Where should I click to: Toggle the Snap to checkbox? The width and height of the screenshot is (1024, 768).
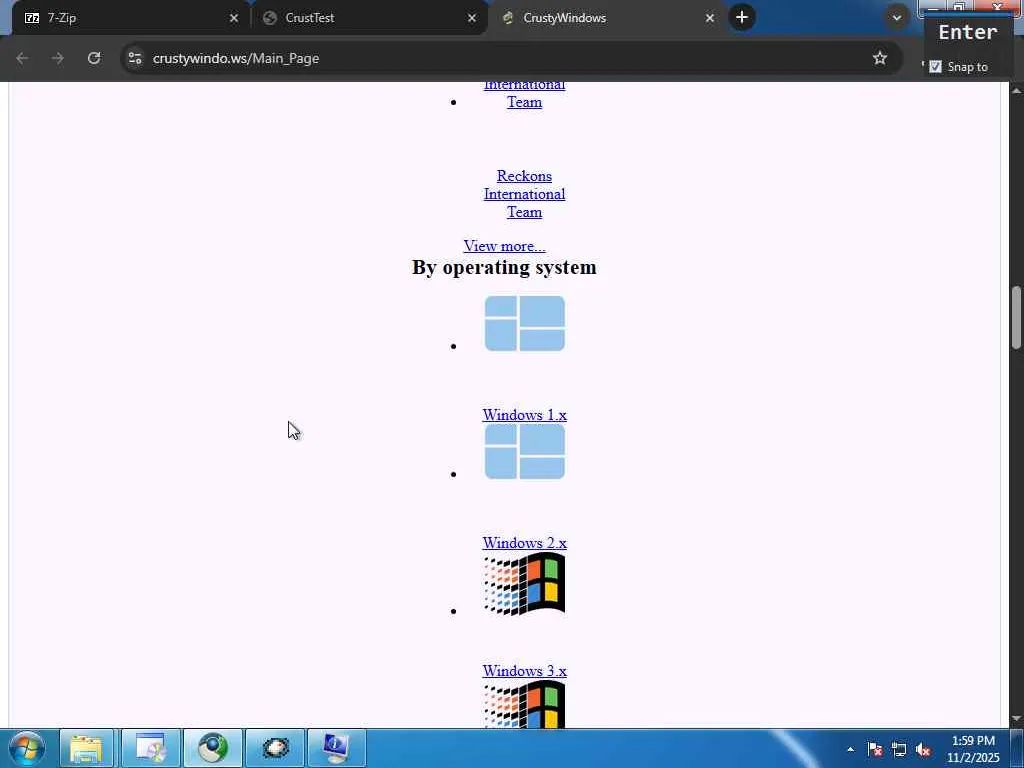click(x=935, y=67)
